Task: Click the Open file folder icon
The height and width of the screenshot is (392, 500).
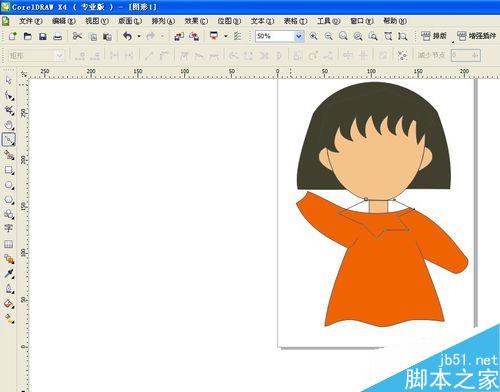Action: point(28,36)
